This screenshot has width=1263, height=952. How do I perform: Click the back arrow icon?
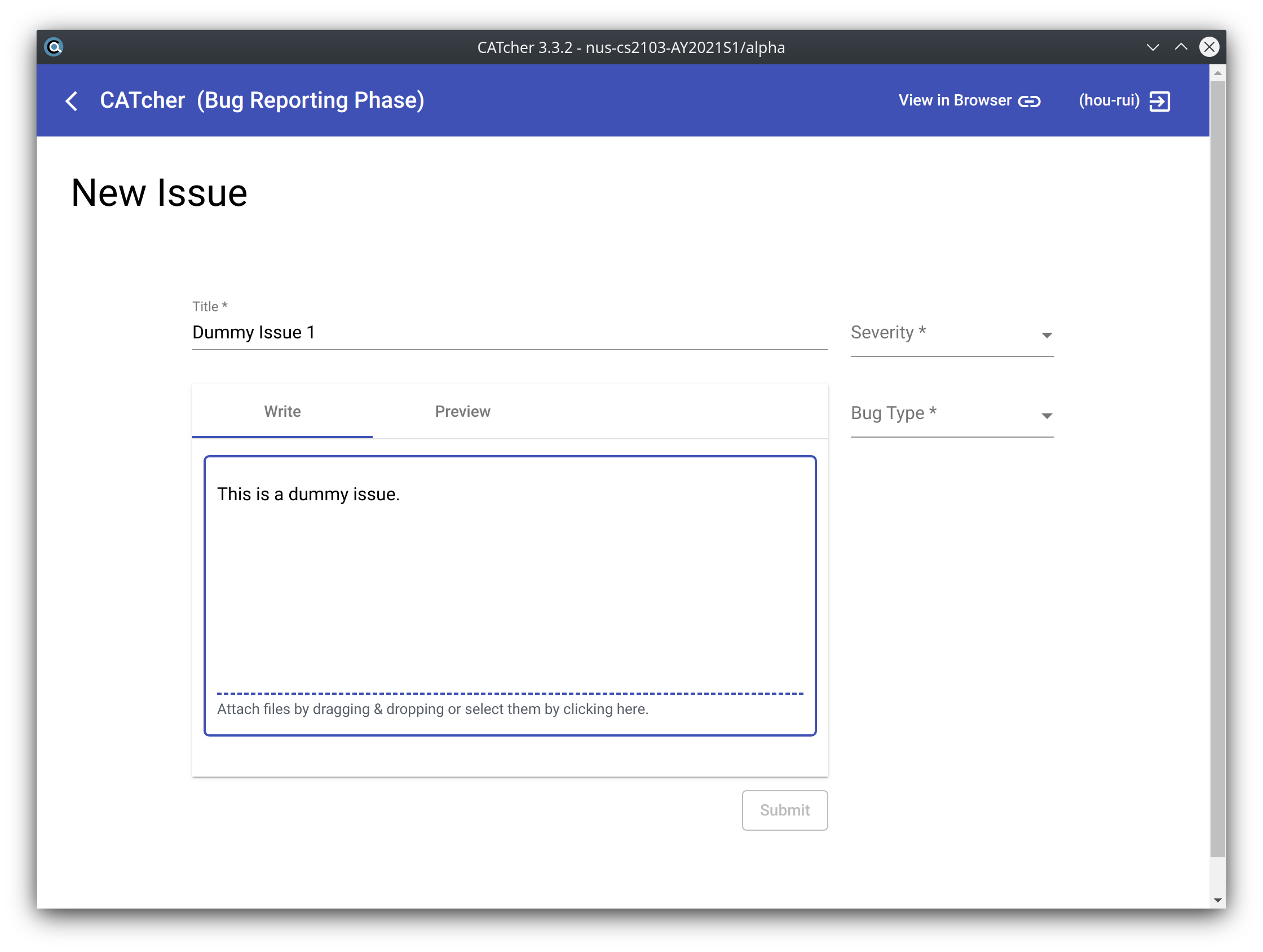point(72,101)
